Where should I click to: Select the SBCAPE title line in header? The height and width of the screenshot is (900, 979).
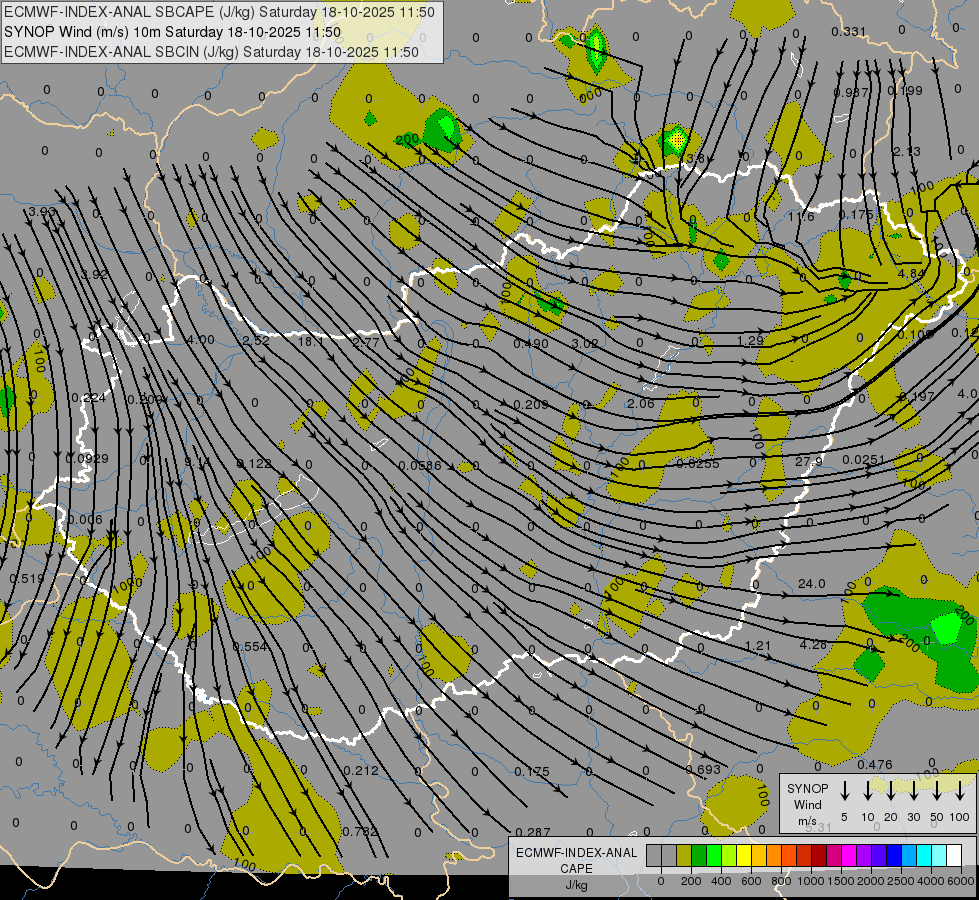tap(219, 12)
